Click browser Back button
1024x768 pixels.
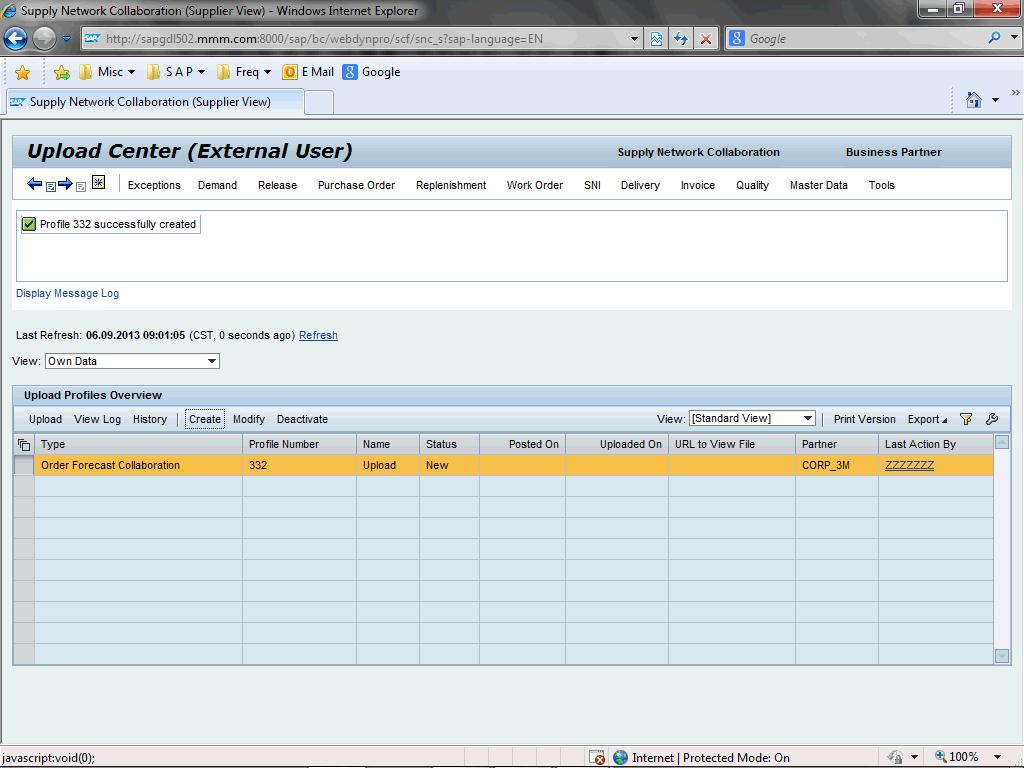(x=15, y=39)
